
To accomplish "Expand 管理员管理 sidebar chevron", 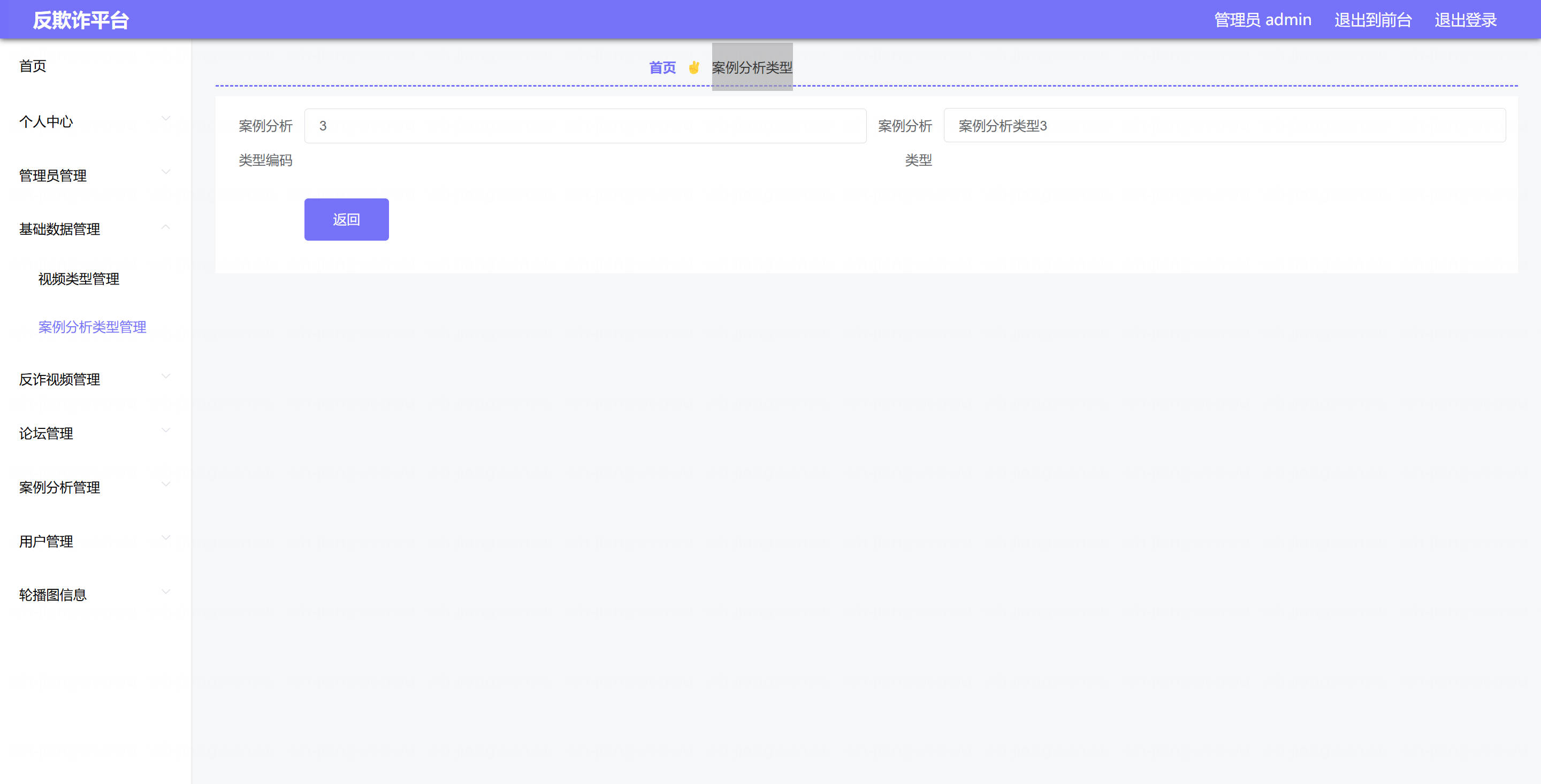I will pyautogui.click(x=166, y=172).
